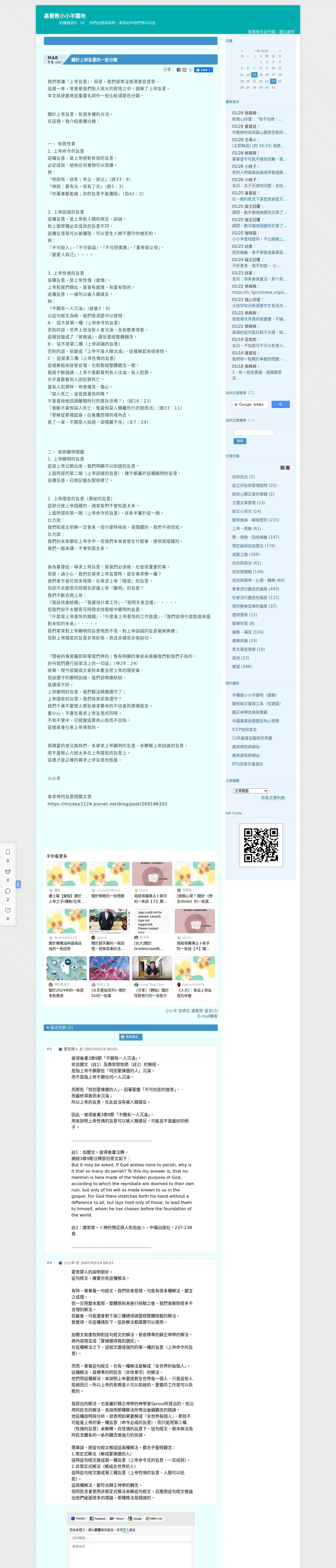Click the Facebook Like button

[204, 70]
